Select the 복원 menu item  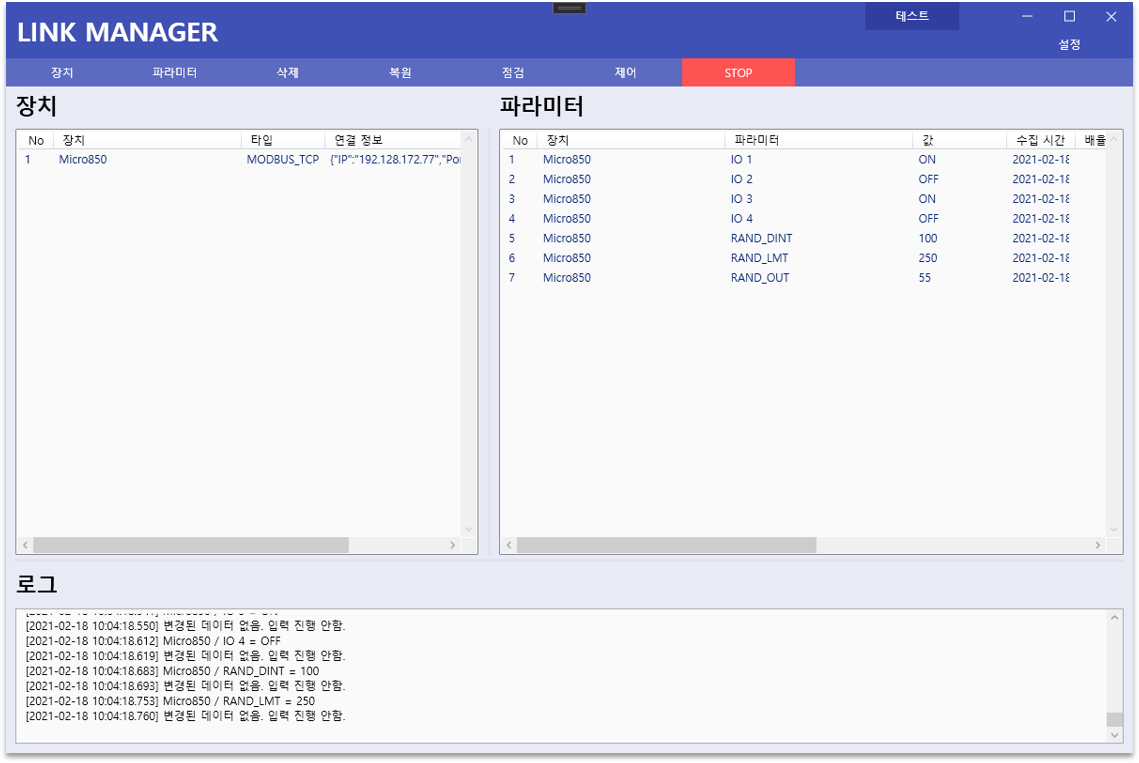(400, 73)
